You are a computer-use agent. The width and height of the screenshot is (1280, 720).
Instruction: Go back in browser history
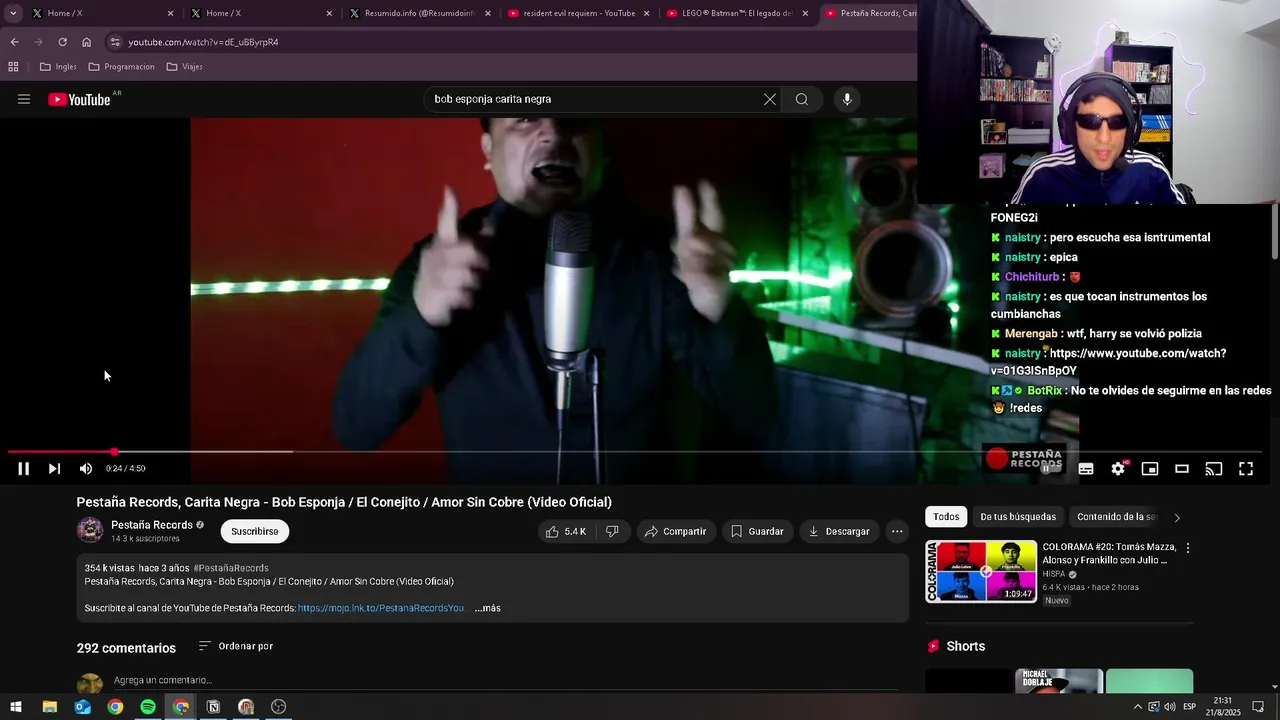point(14,42)
